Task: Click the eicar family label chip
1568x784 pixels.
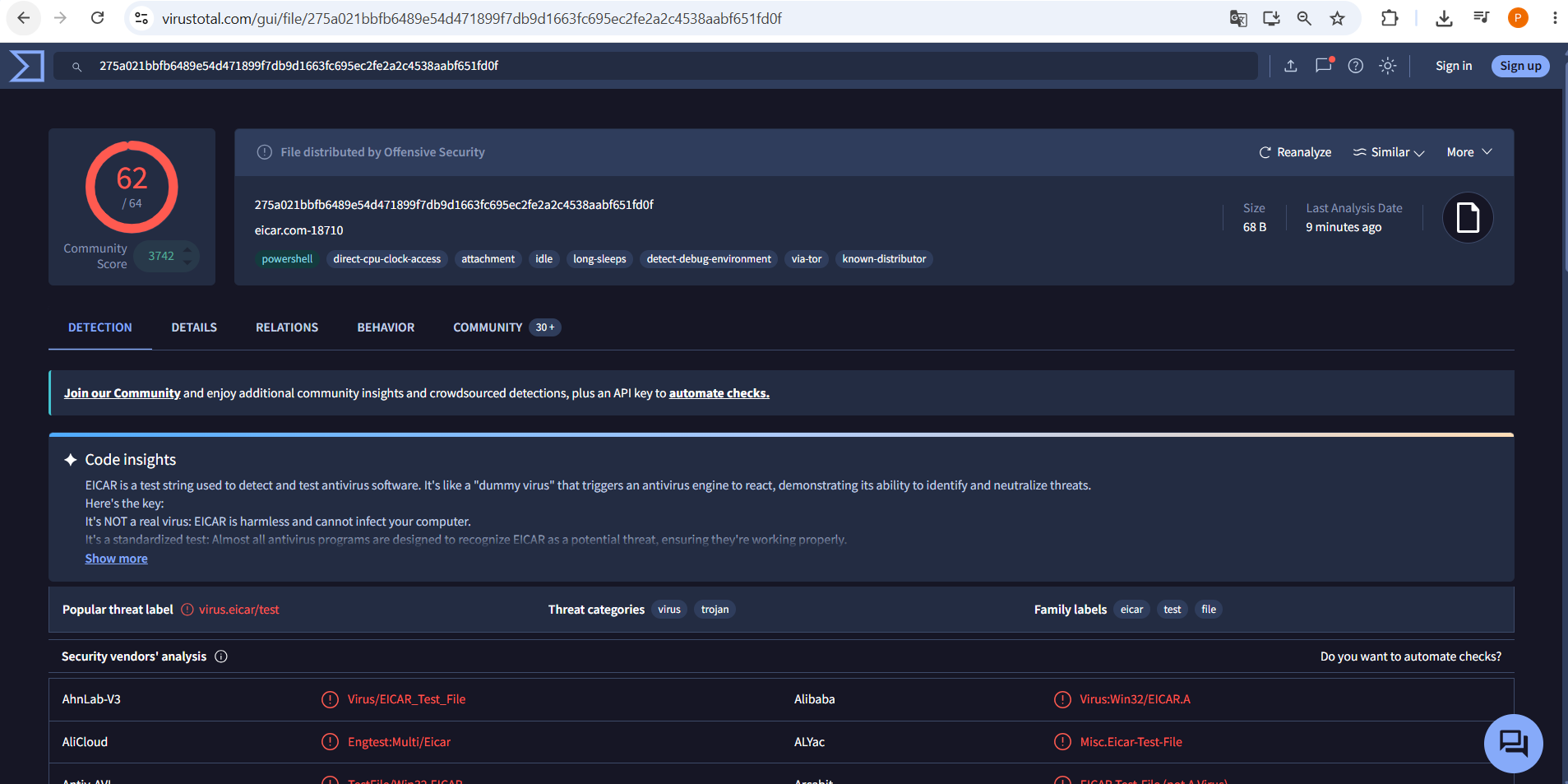Action: click(x=1132, y=610)
